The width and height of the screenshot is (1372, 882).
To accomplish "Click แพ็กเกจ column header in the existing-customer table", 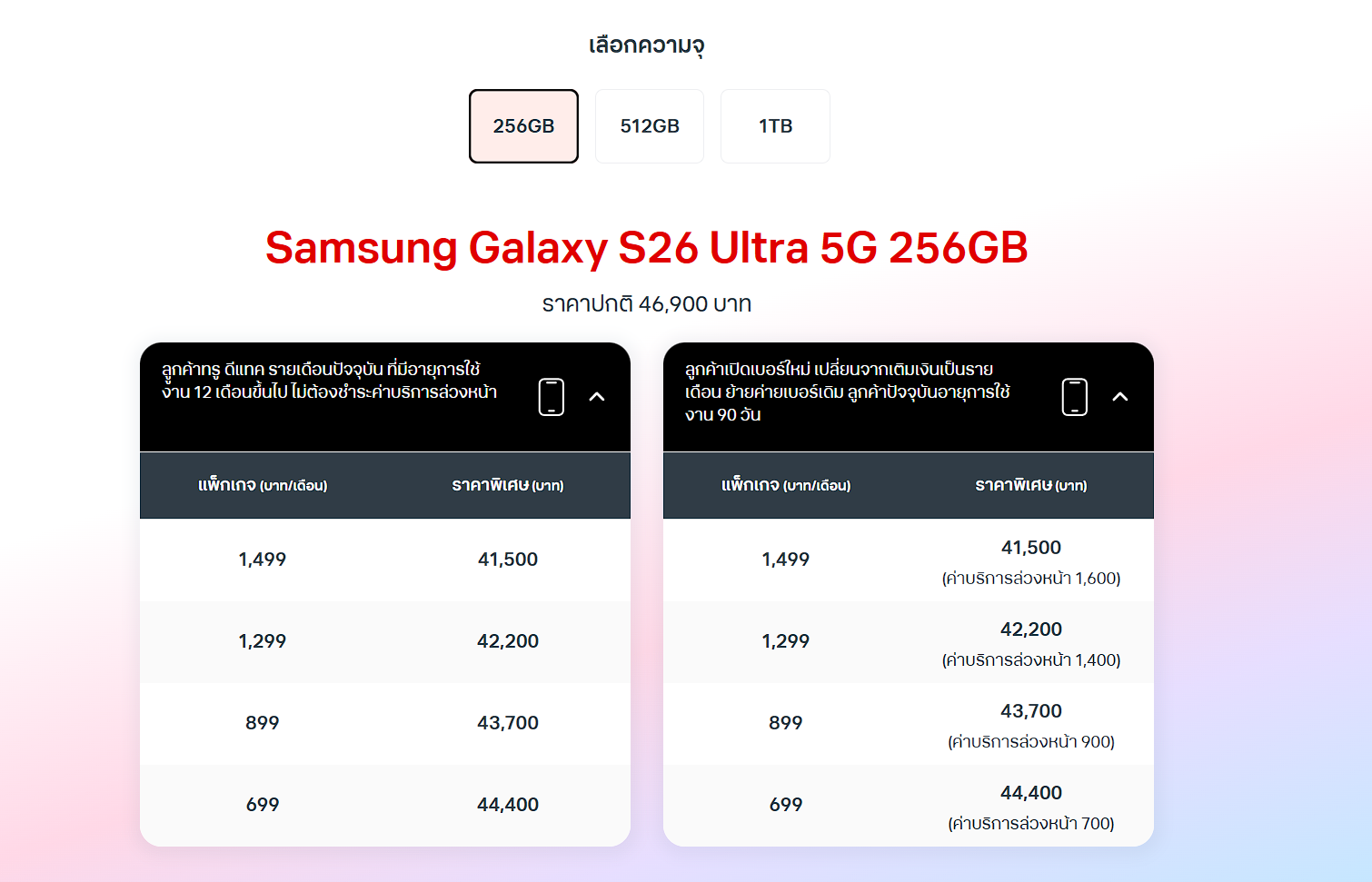I will tap(263, 486).
